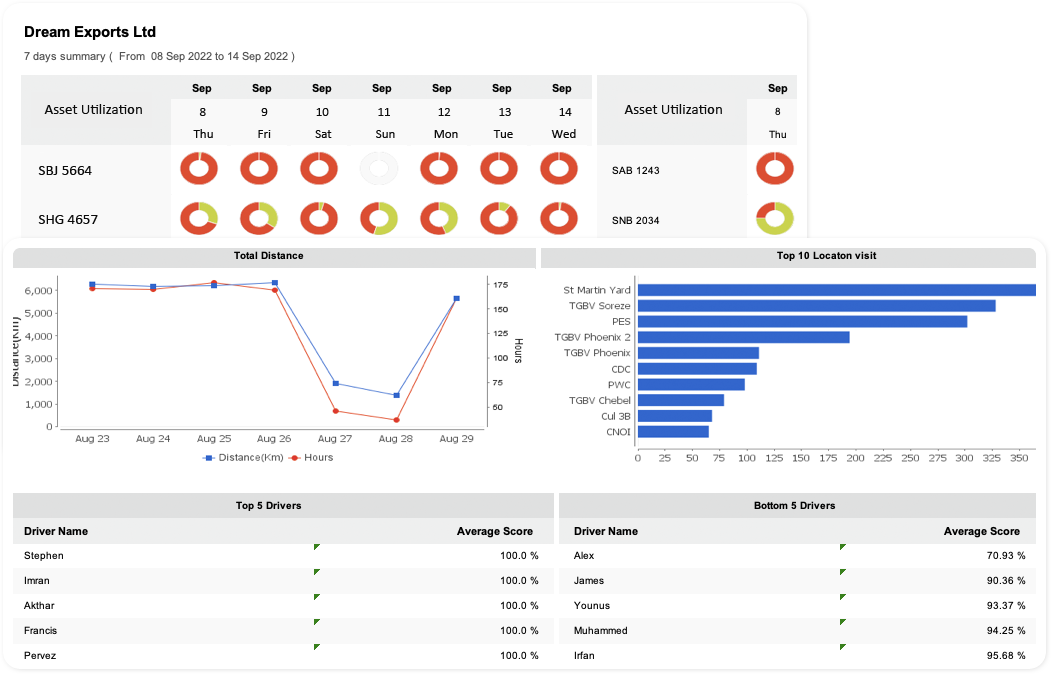This screenshot has width=1051, height=674.
Task: Click Irfan's 95.68 % score
Action: click(1005, 655)
